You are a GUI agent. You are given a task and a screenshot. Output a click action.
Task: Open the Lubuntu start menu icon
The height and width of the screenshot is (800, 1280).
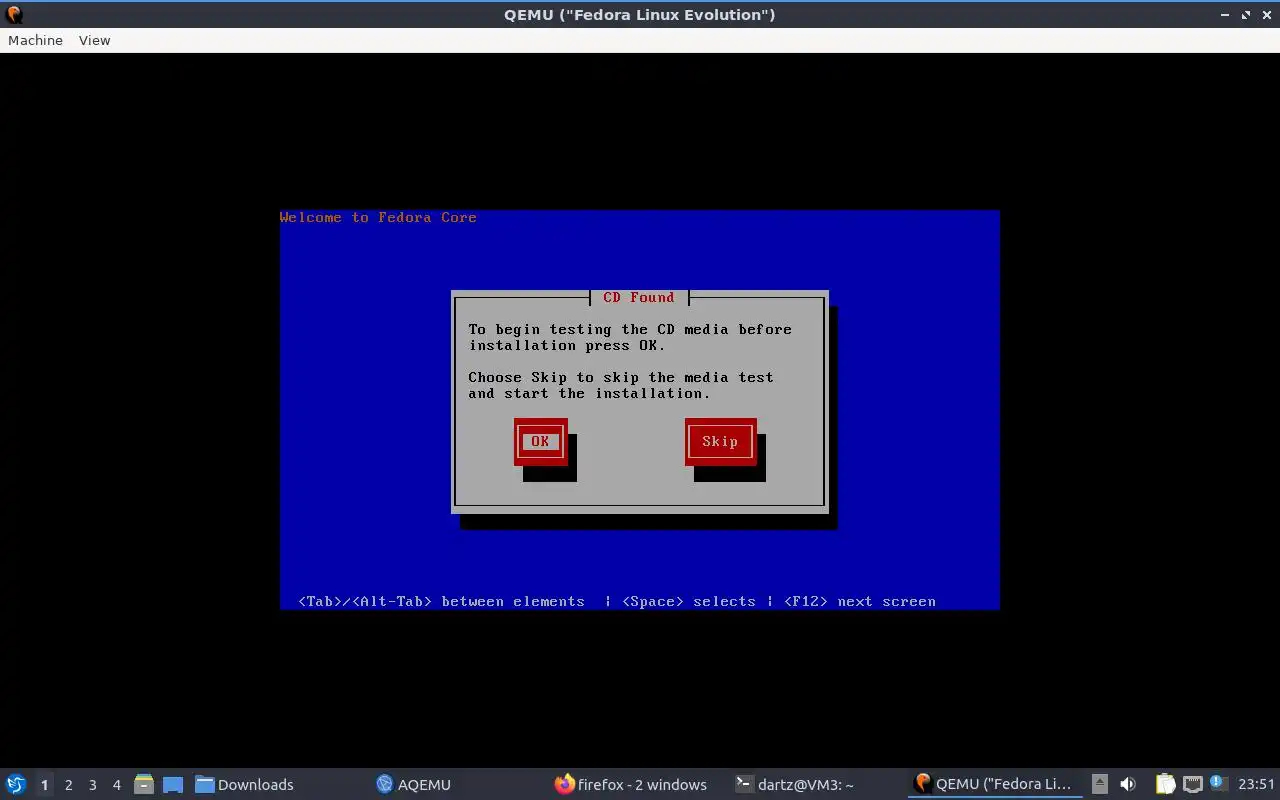click(15, 784)
